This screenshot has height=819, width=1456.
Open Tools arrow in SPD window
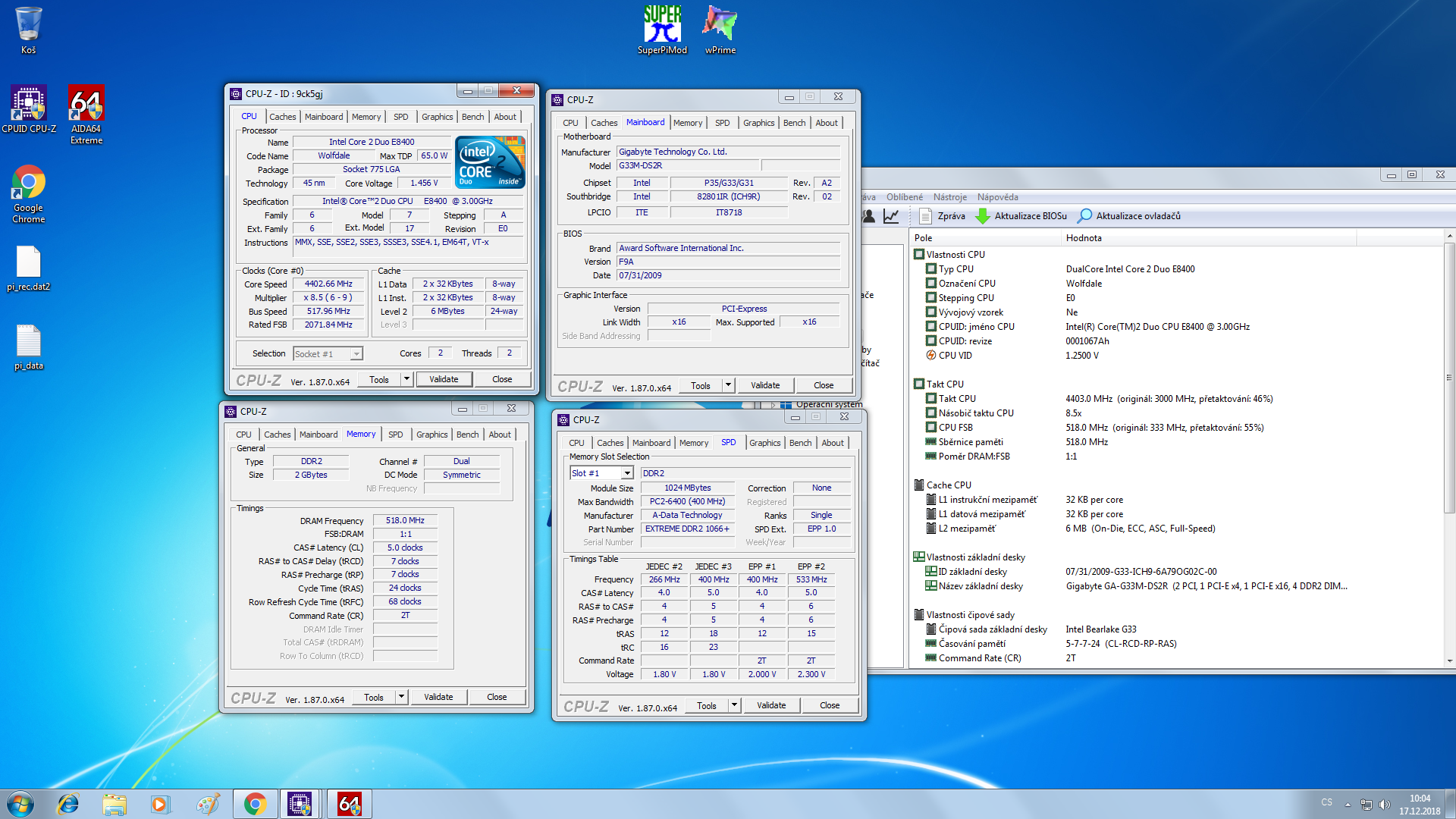point(734,705)
